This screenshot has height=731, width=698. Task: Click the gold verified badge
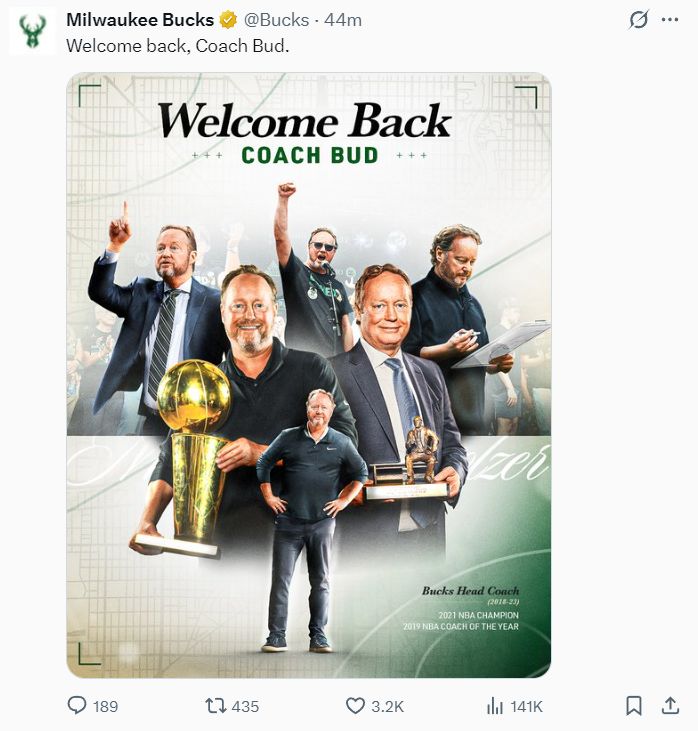pyautogui.click(x=229, y=20)
